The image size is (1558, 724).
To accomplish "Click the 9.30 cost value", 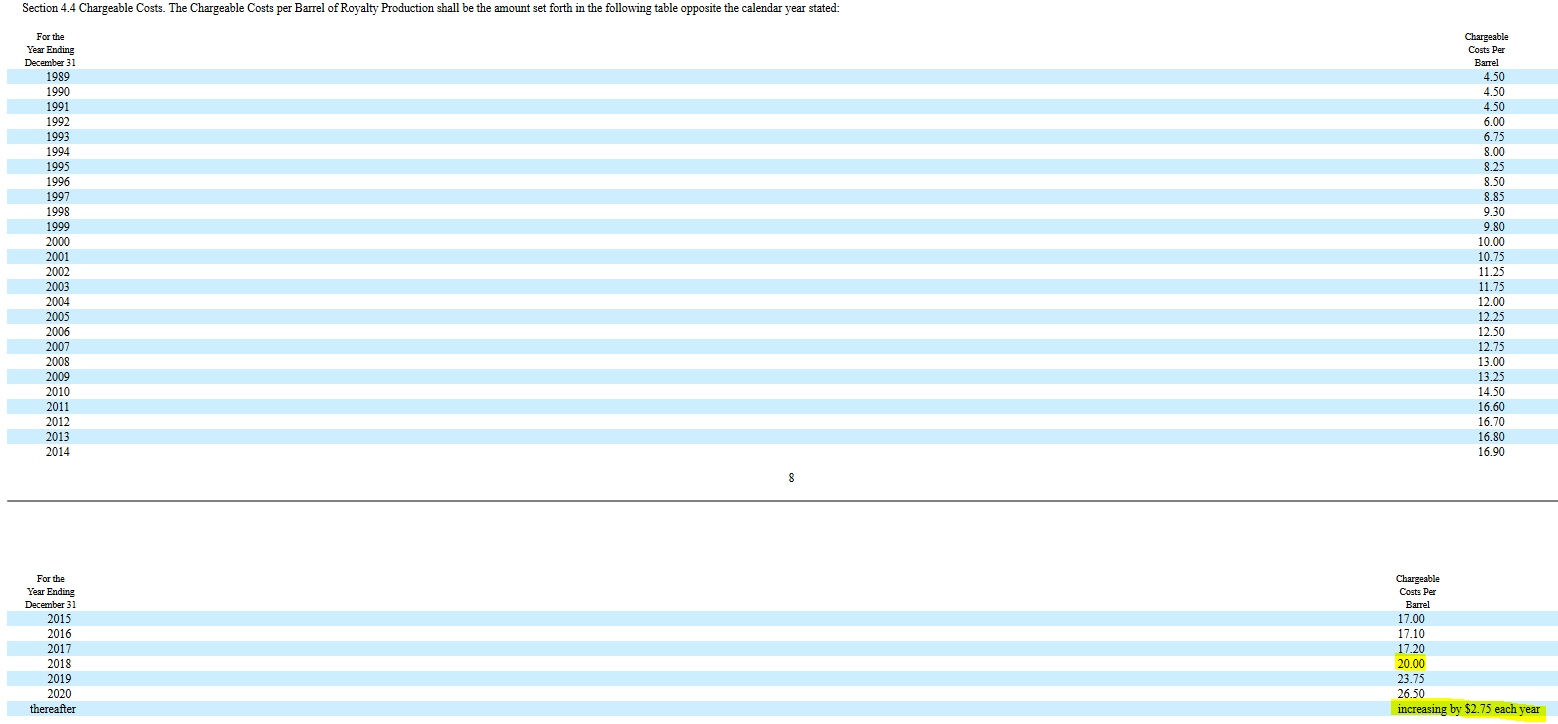I will coord(1494,211).
